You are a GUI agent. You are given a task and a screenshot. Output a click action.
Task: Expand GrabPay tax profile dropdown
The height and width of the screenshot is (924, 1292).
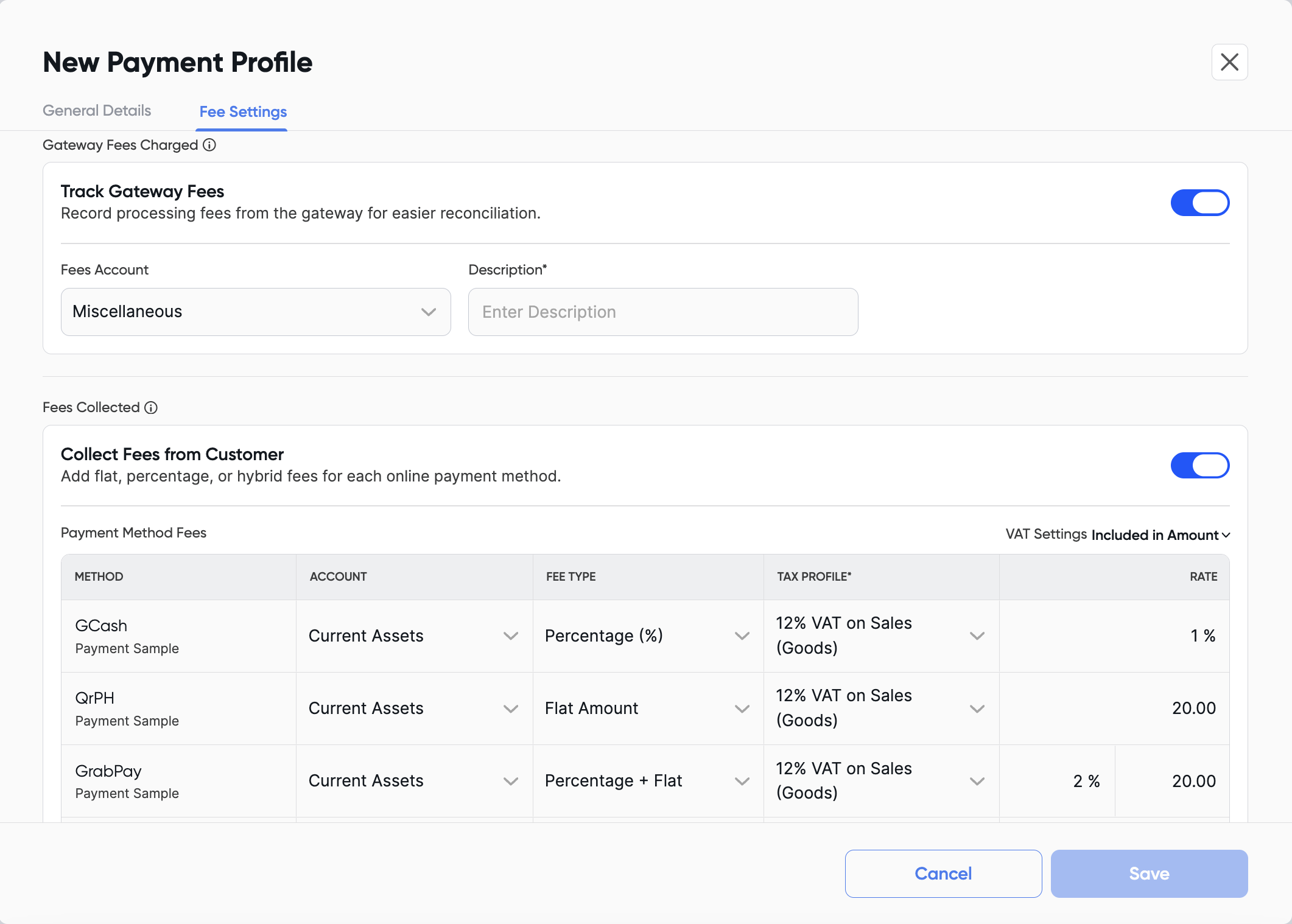880,781
